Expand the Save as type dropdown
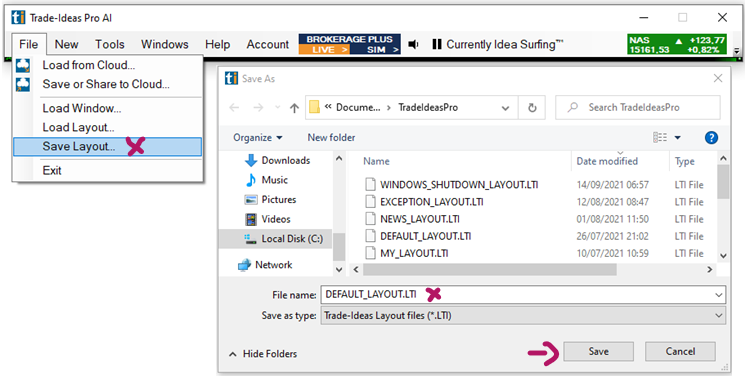Image resolution: width=749 pixels, height=382 pixels. pos(718,316)
